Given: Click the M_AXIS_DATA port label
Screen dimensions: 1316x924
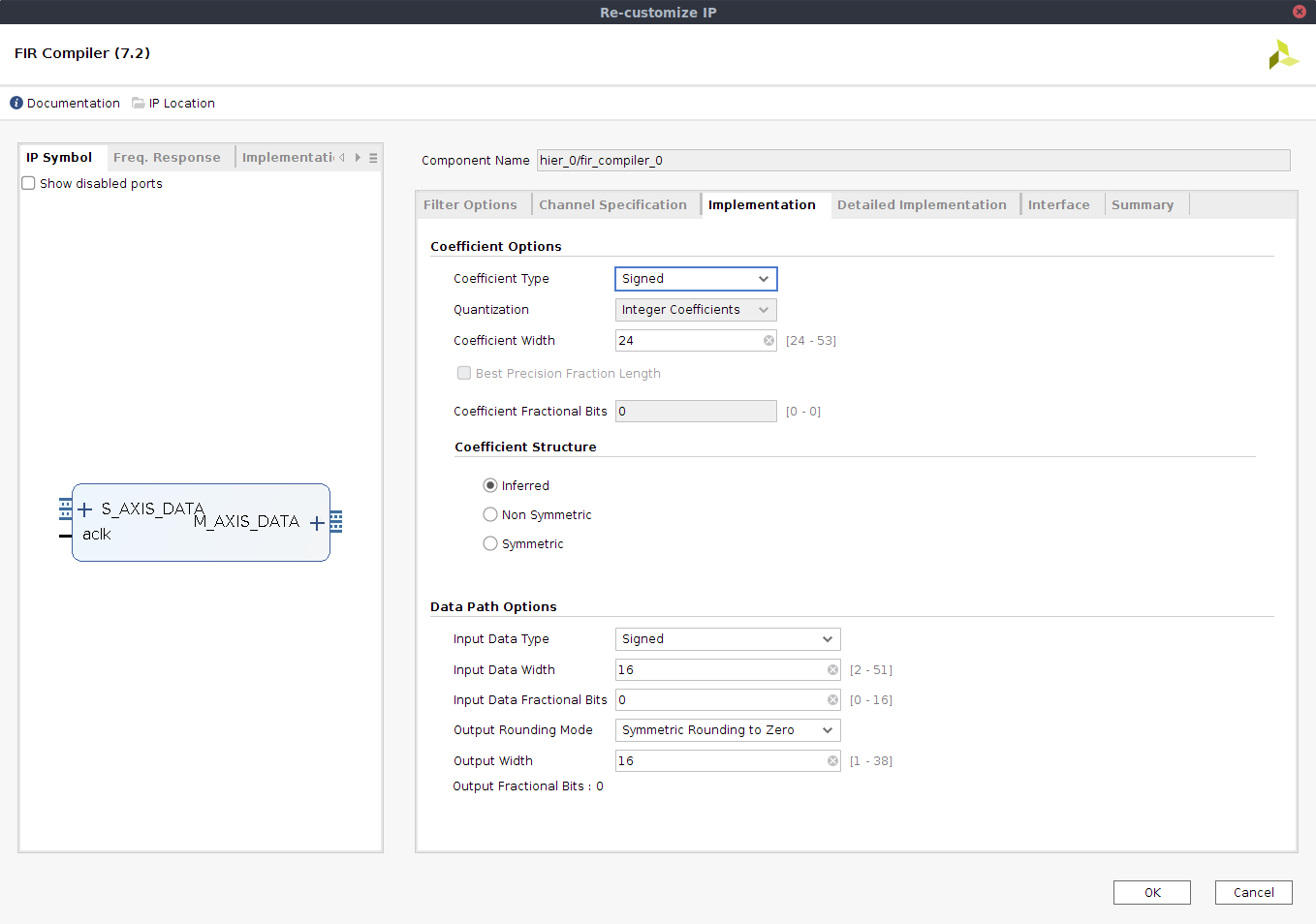Looking at the screenshot, I should click(246, 521).
